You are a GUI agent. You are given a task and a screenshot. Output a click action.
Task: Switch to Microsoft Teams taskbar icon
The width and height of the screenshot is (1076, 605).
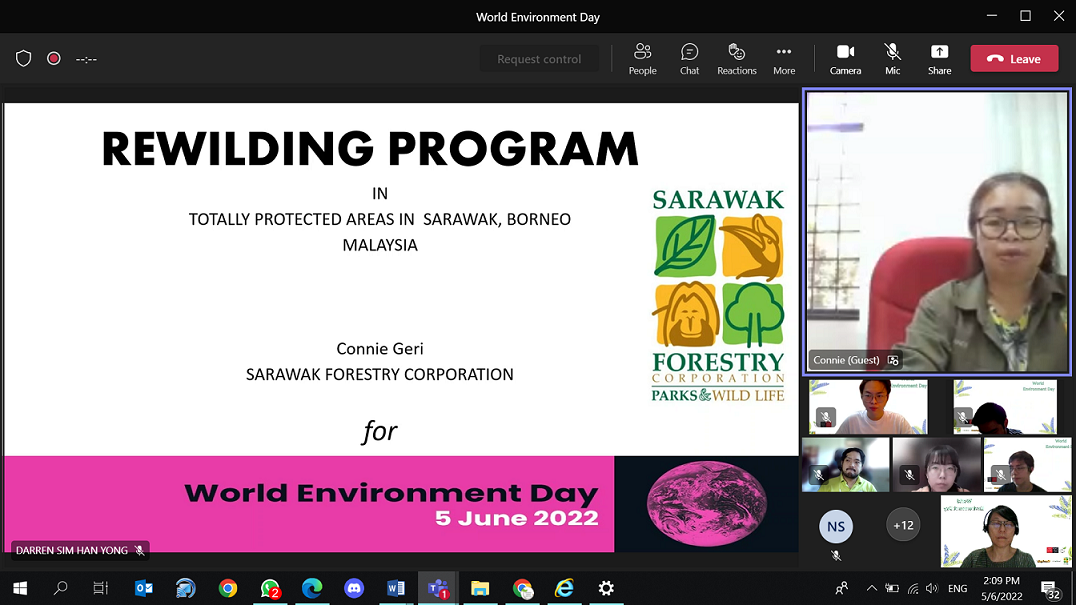(438, 588)
